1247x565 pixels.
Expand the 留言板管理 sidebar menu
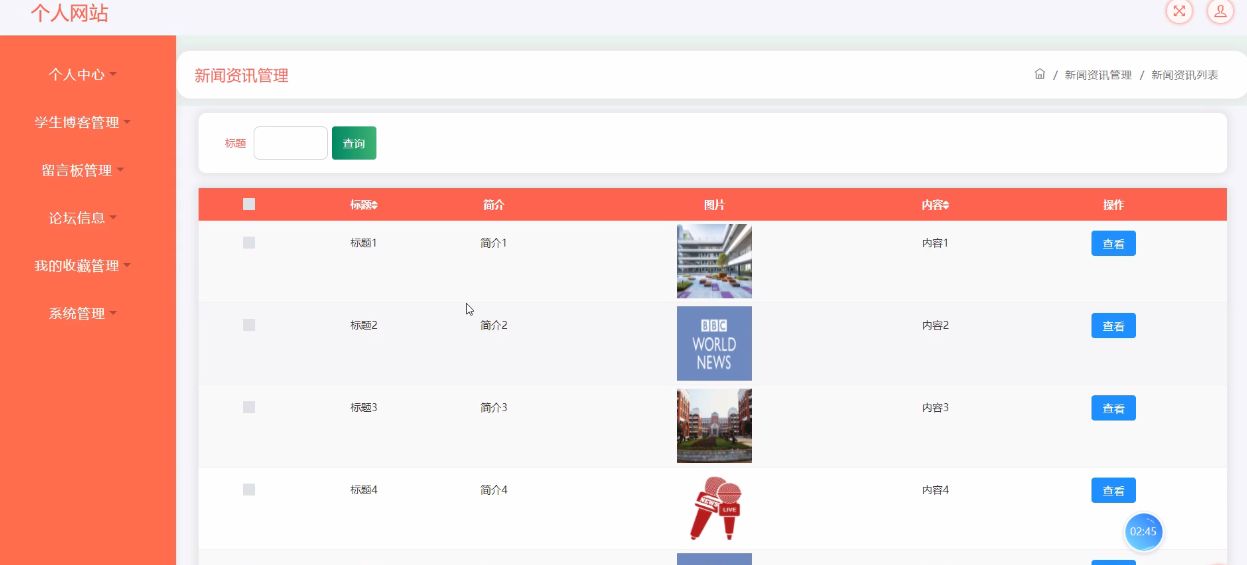pos(83,171)
